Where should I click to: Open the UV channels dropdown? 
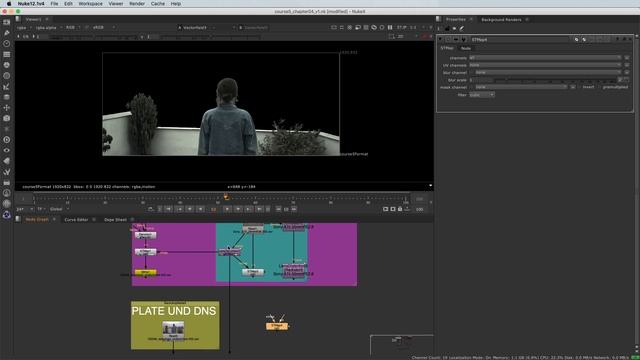click(545, 65)
